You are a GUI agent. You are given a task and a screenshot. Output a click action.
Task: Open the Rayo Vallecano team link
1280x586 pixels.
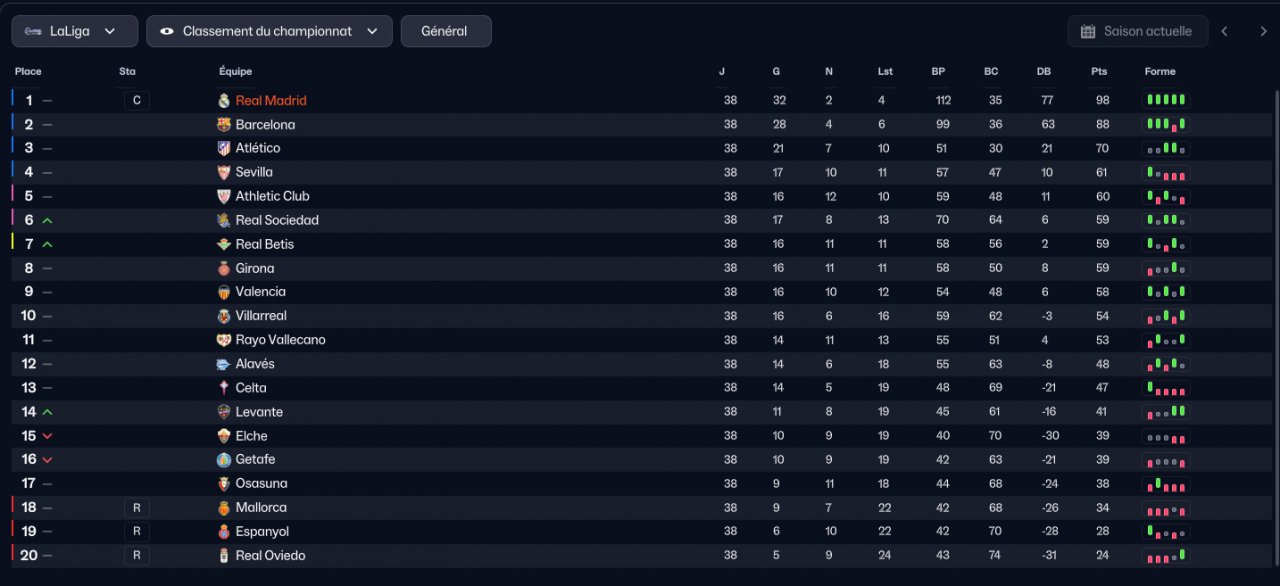click(x=280, y=340)
